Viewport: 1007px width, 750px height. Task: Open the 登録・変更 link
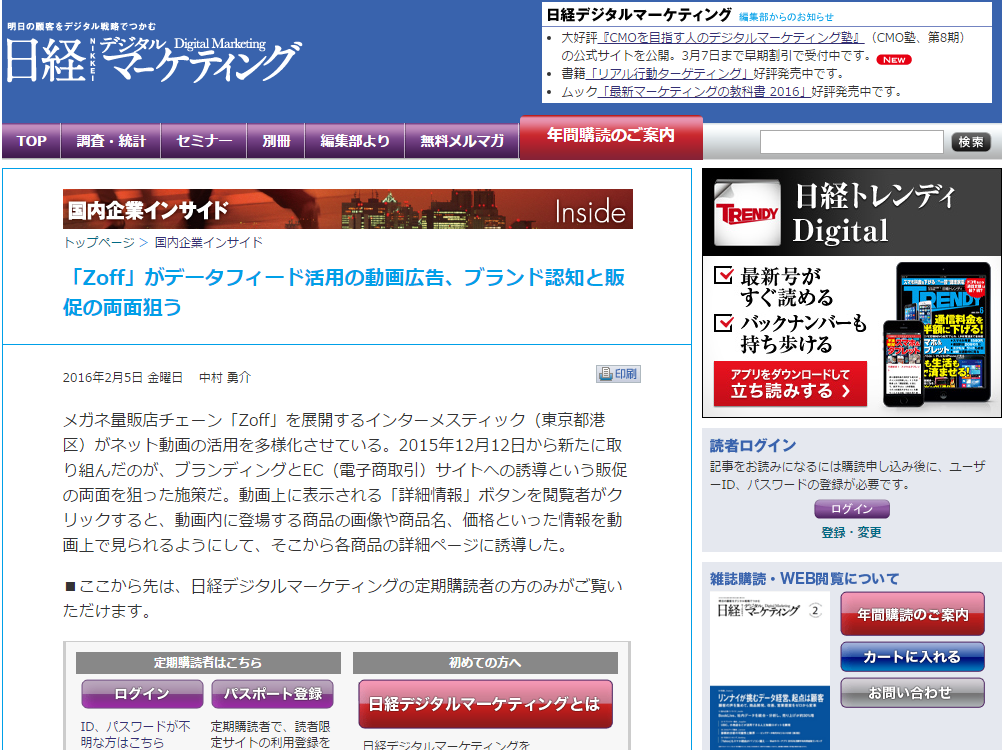point(852,532)
